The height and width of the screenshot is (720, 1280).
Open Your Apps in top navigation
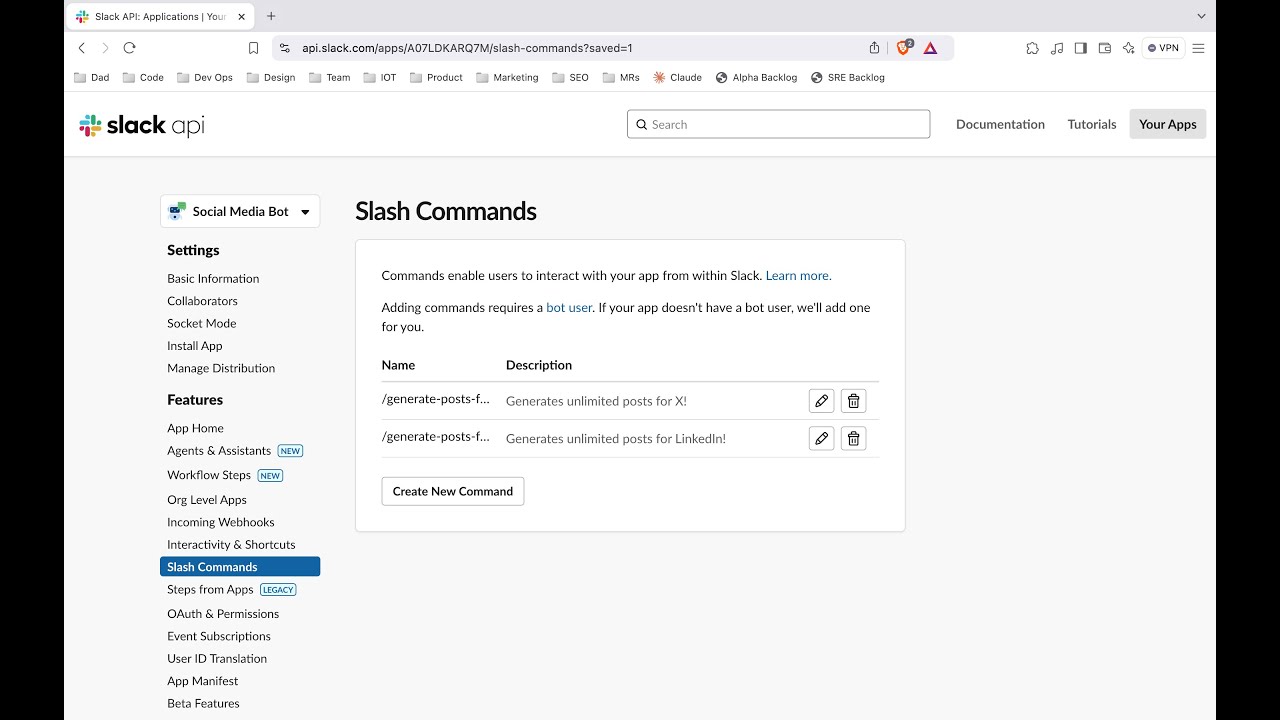[1168, 124]
